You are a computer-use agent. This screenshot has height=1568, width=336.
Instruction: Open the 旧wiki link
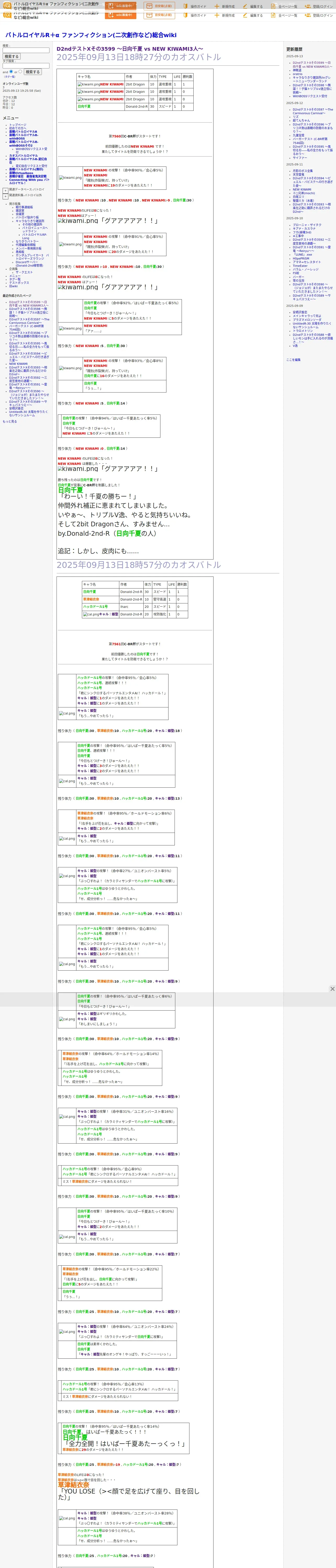13,286
